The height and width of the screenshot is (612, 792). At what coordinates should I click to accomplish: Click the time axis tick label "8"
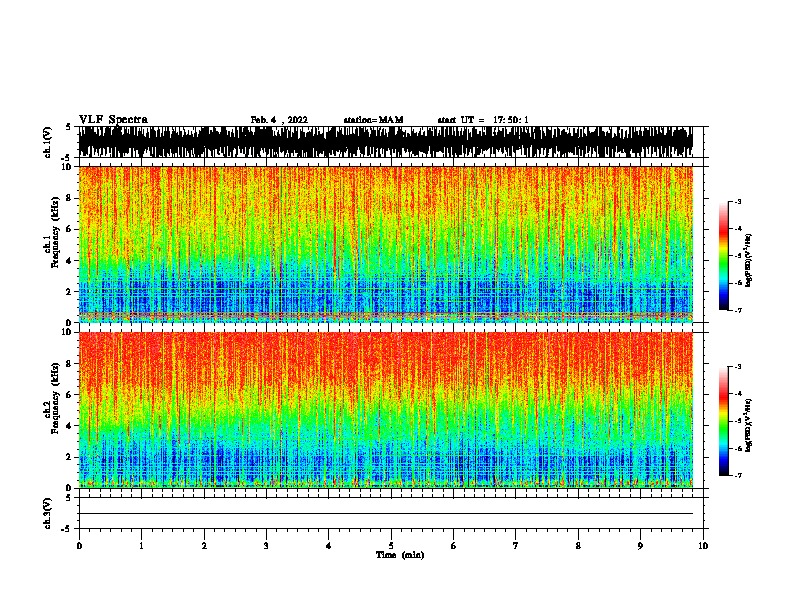pyautogui.click(x=578, y=546)
